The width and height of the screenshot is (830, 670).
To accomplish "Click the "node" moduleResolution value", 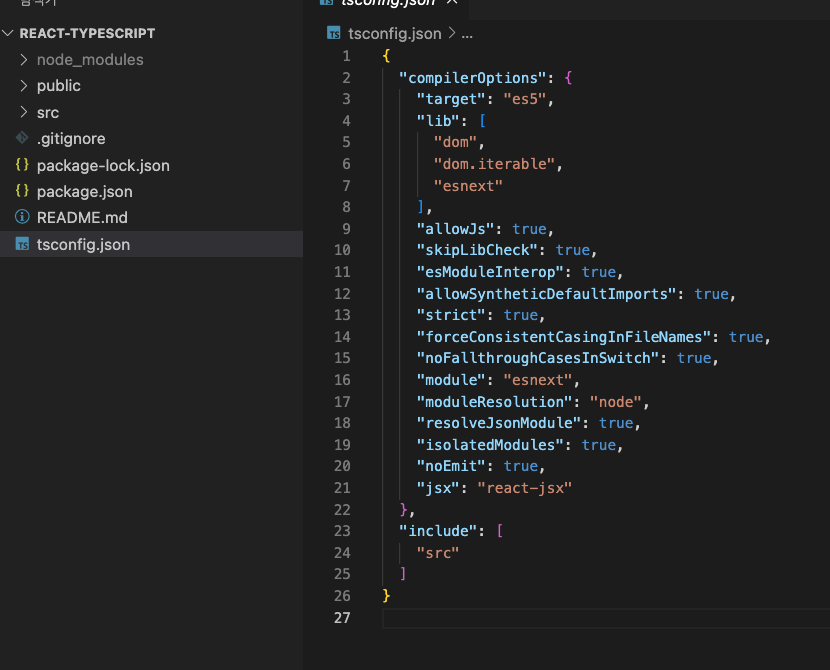I will [x=616, y=402].
